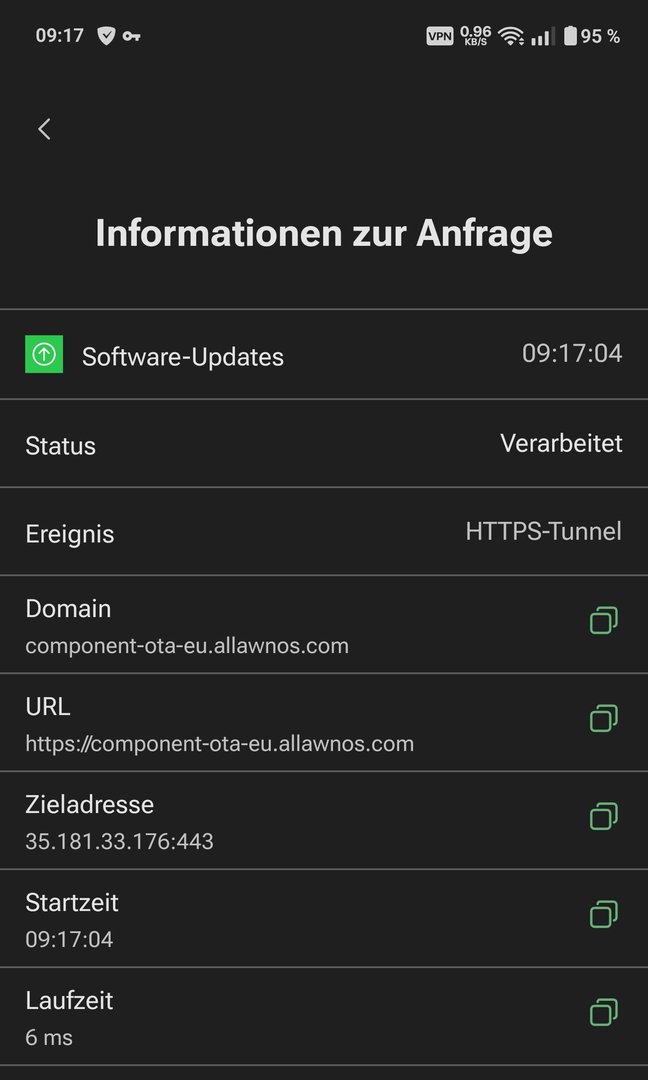Tap the Informationen zur Anfrage heading

[x=324, y=233]
